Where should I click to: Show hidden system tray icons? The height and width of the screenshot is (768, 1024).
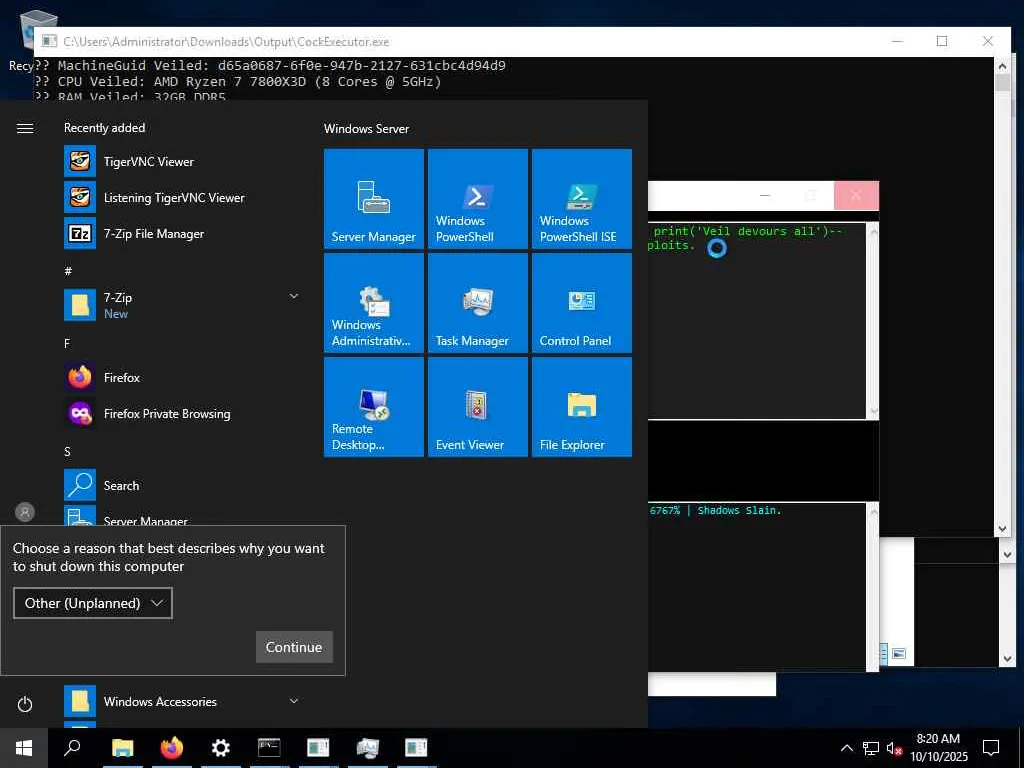click(x=846, y=748)
